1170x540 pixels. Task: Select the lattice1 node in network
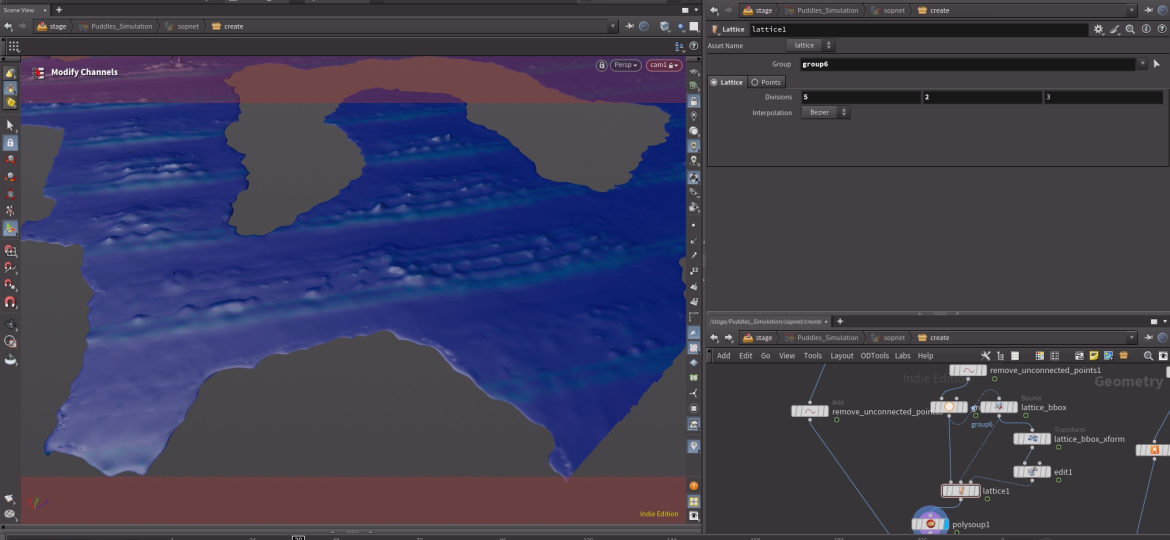(960, 491)
